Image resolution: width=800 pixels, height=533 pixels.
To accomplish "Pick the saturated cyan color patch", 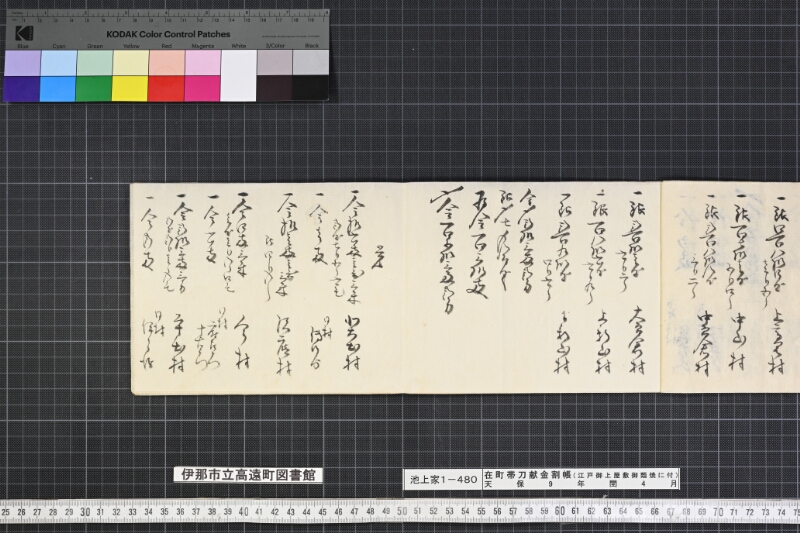I will (x=58, y=89).
